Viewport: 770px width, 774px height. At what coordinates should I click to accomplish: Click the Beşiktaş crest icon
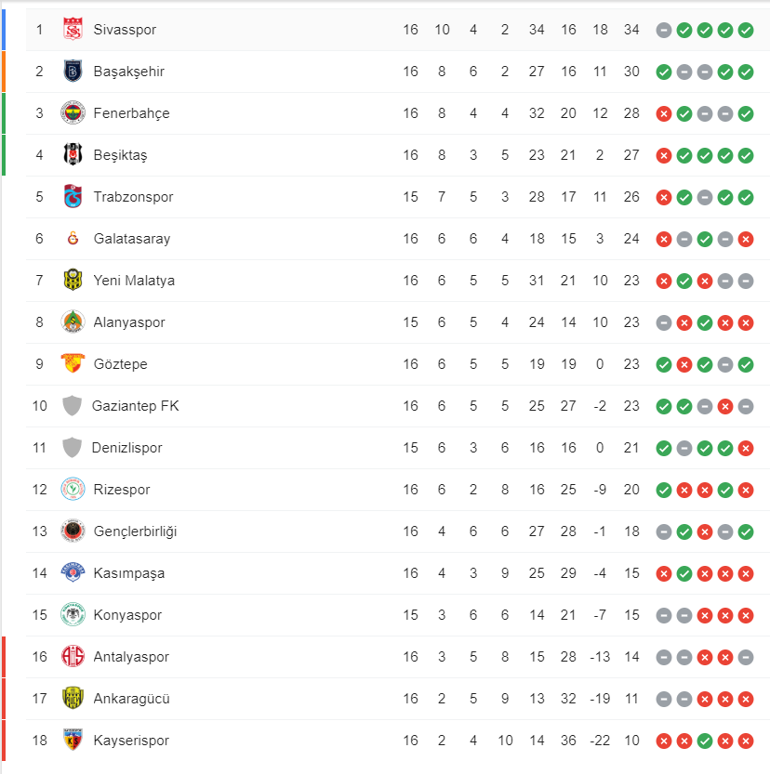[x=73, y=155]
